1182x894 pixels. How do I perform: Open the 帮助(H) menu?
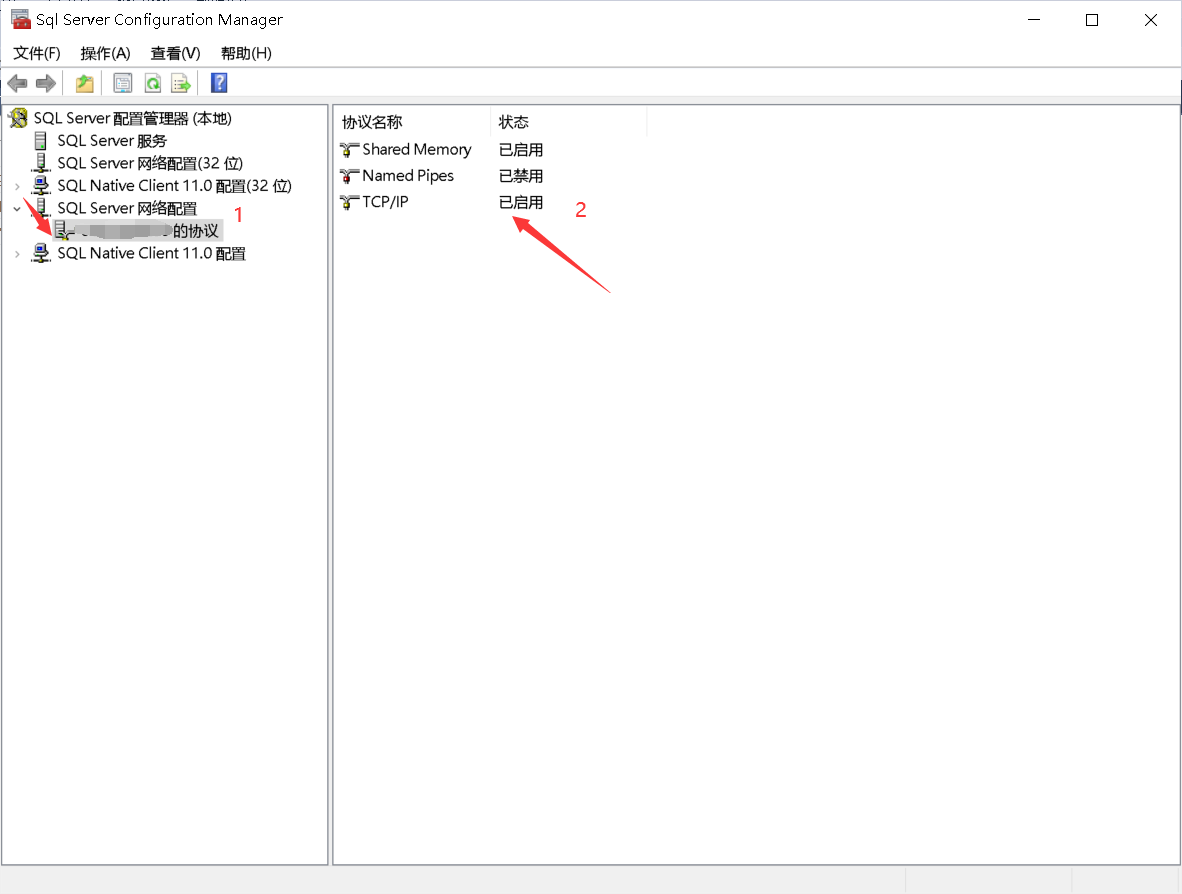[247, 53]
